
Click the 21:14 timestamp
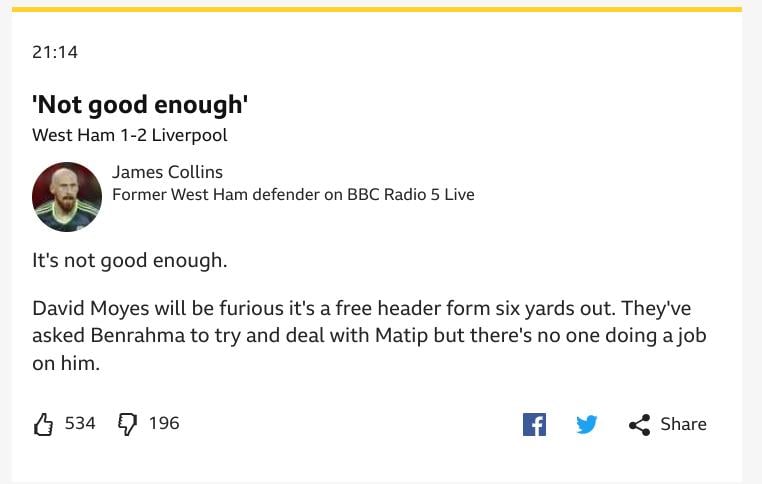[x=55, y=52]
